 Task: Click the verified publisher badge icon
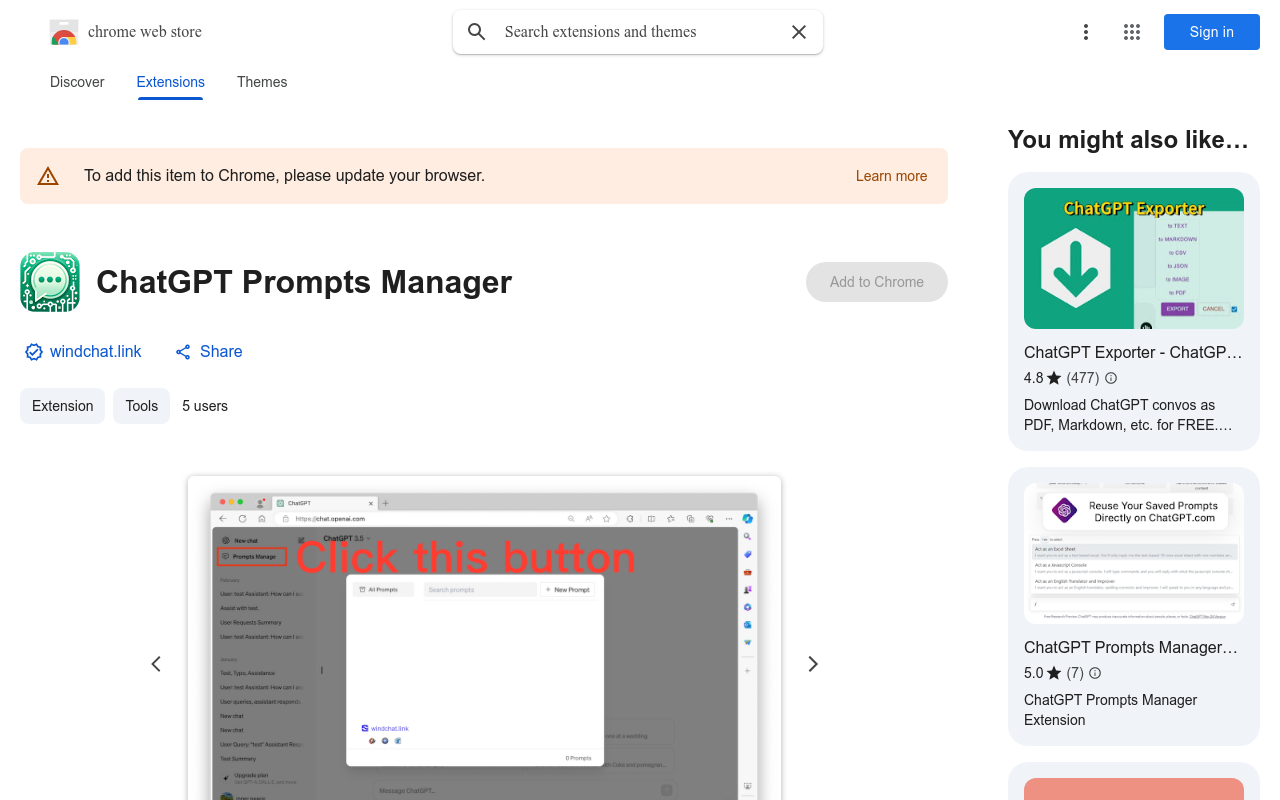pyautogui.click(x=34, y=352)
